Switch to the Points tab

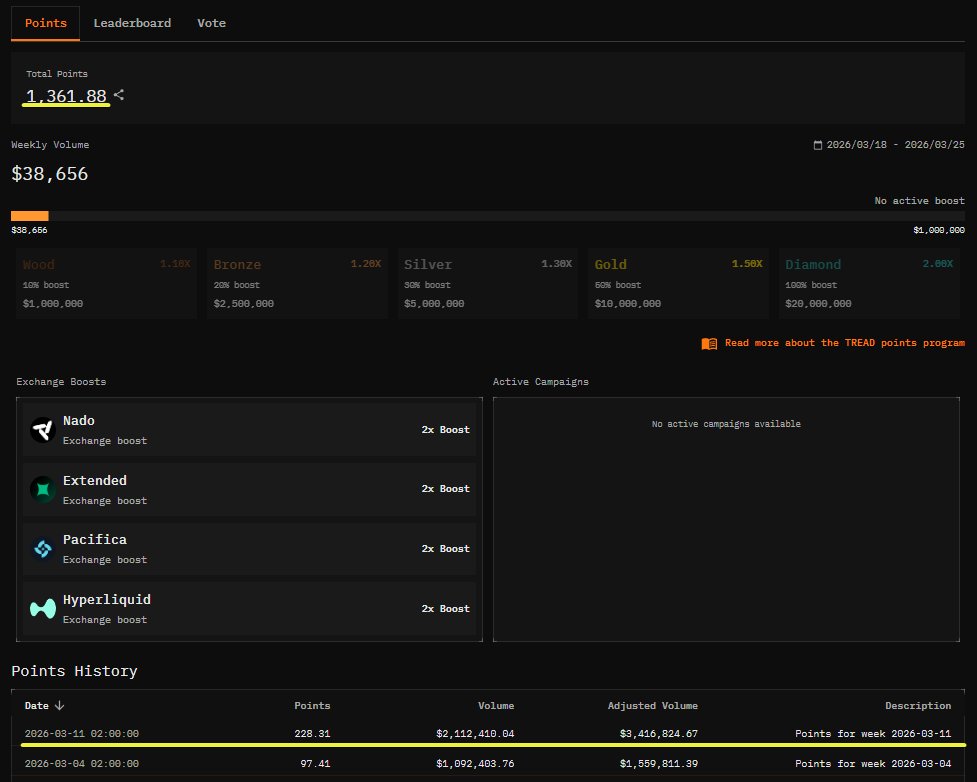(x=45, y=23)
